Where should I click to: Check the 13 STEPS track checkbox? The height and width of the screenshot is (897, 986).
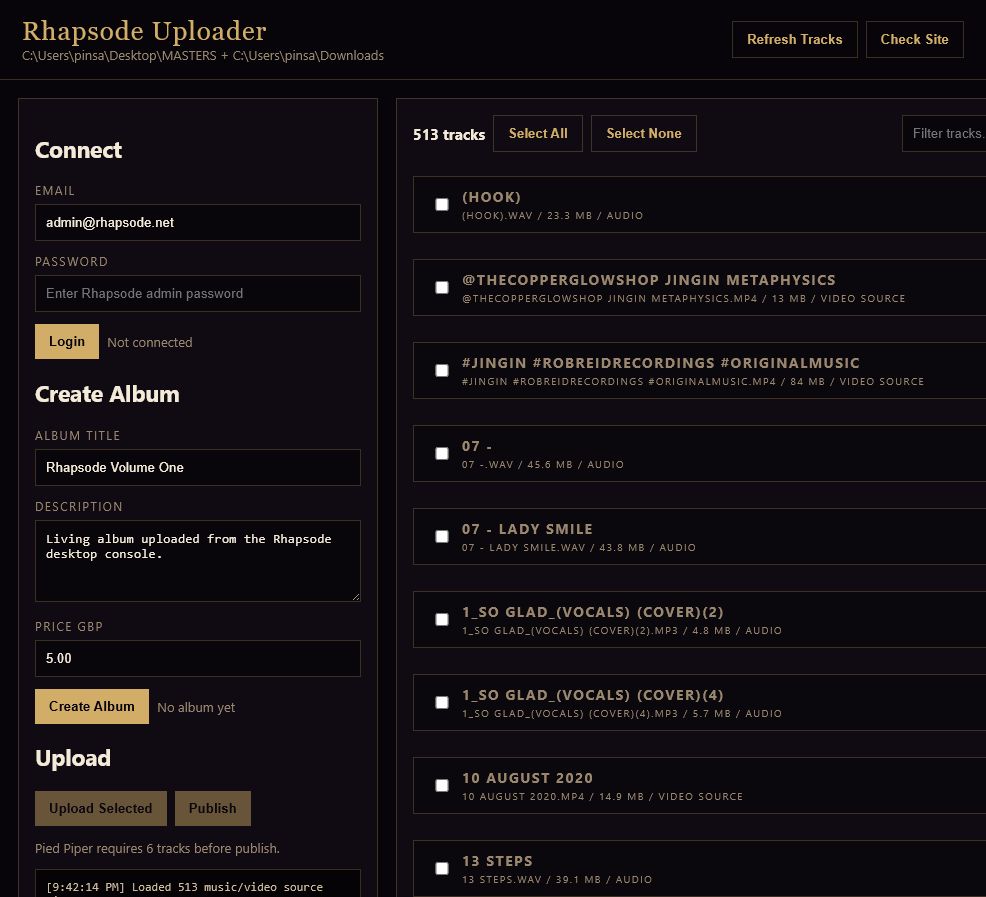click(442, 869)
